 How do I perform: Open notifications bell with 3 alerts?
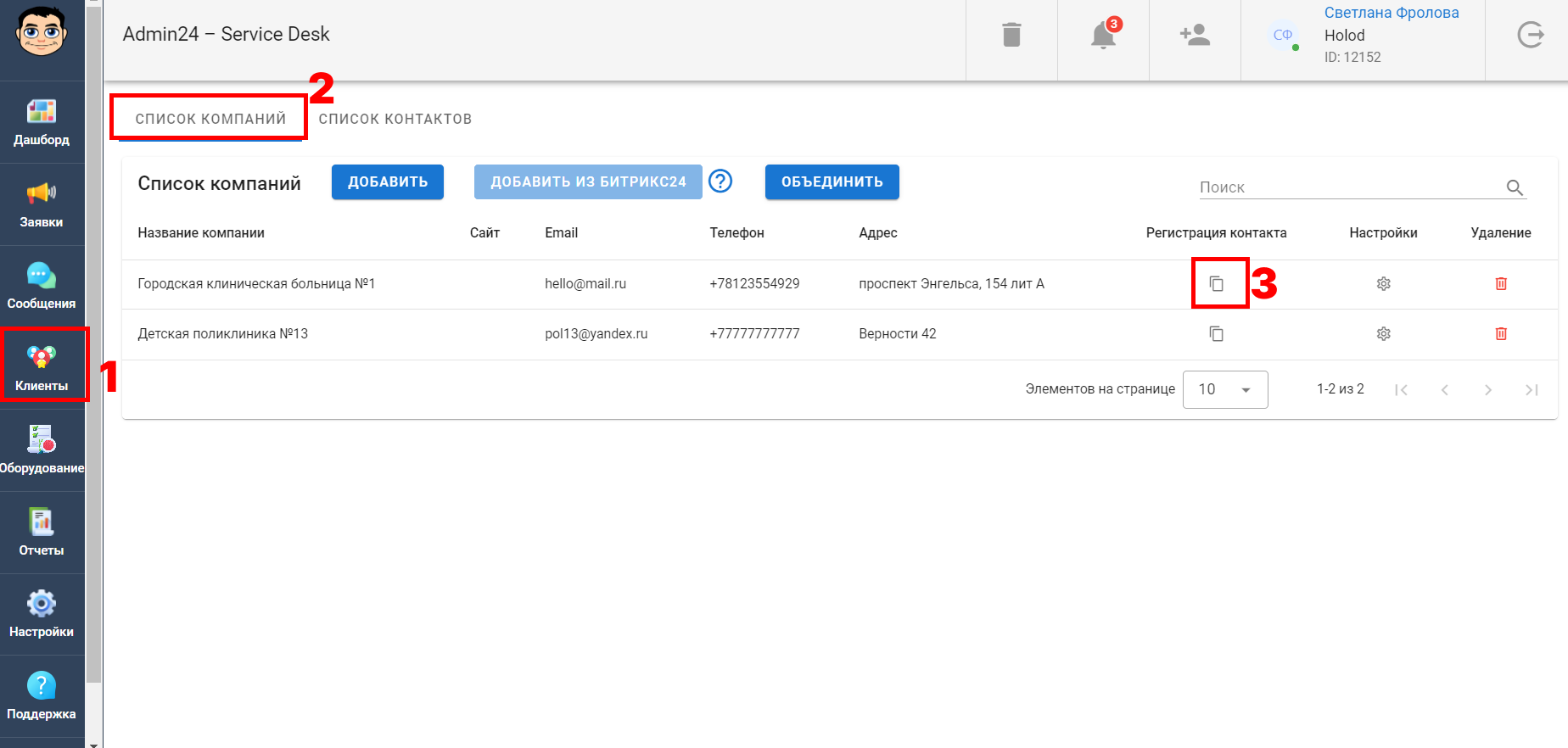[x=1104, y=35]
